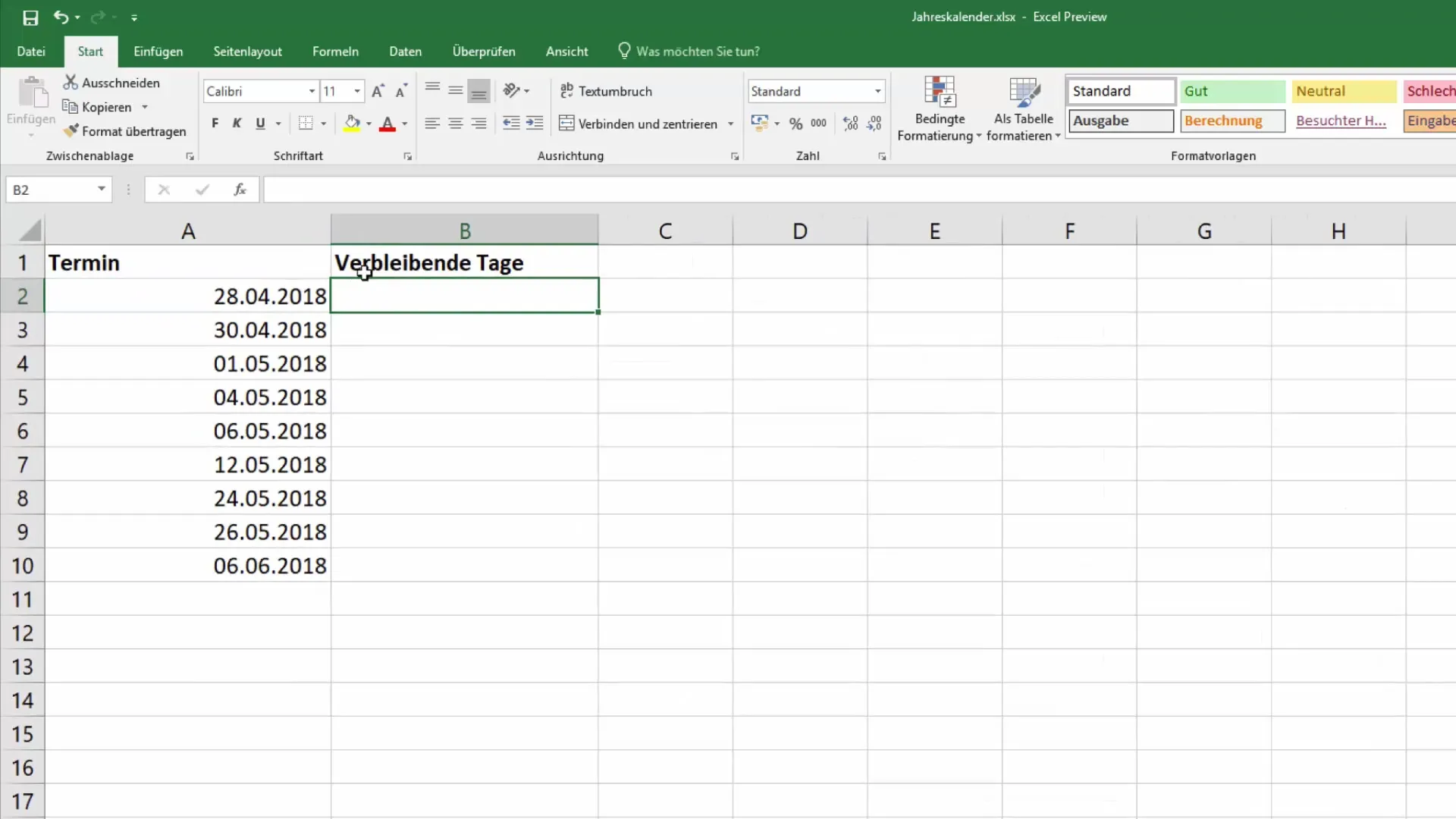This screenshot has height=819, width=1456.
Task: Click the Einfügen paste icon
Action: tap(32, 93)
